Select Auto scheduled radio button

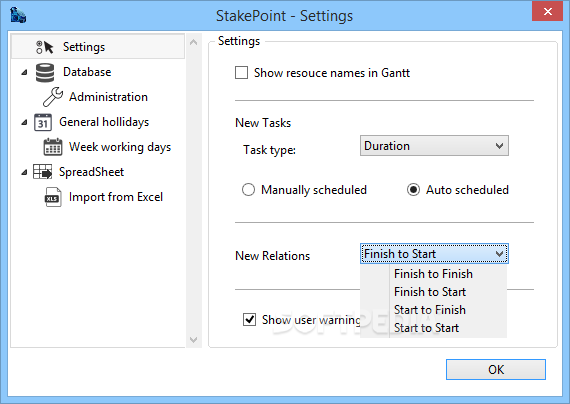point(413,190)
